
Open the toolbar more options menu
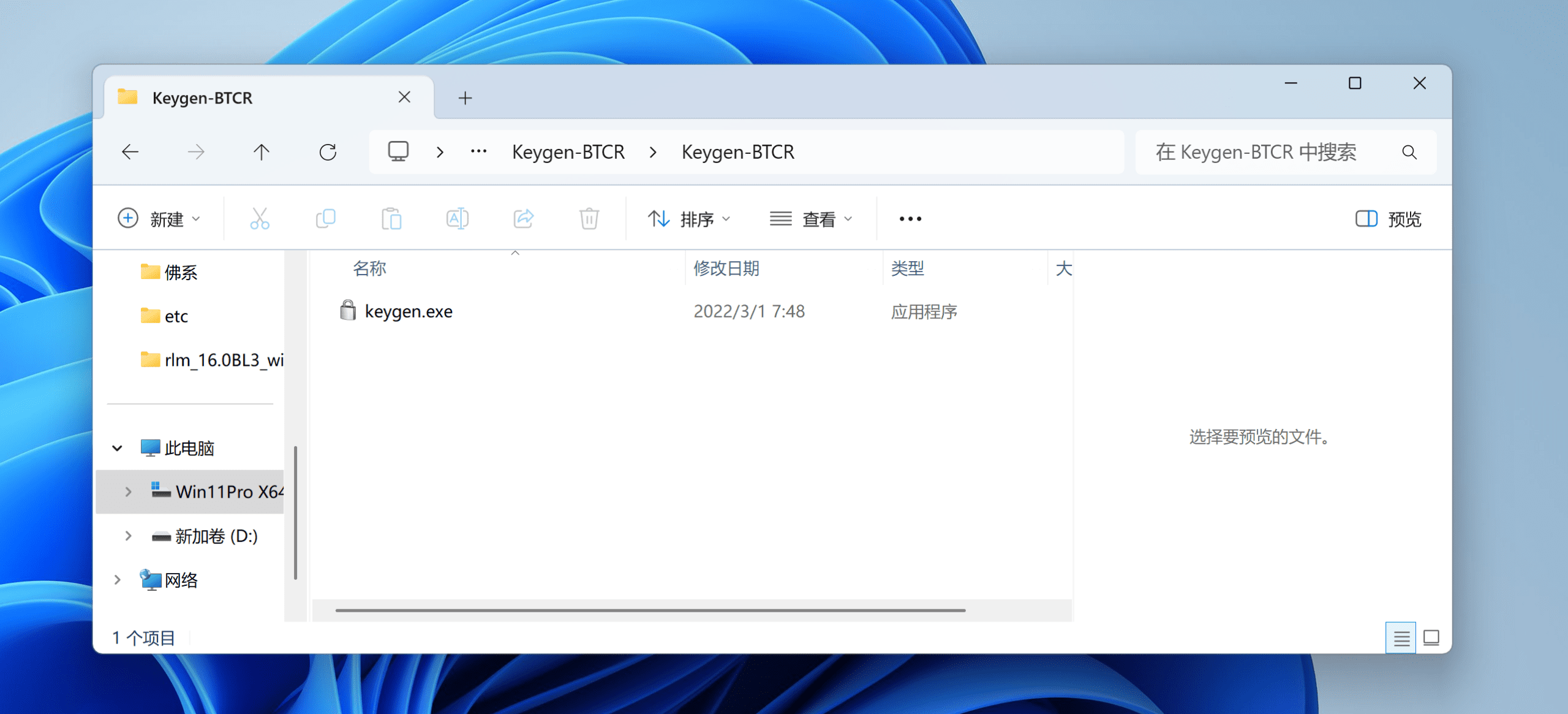[x=910, y=219]
